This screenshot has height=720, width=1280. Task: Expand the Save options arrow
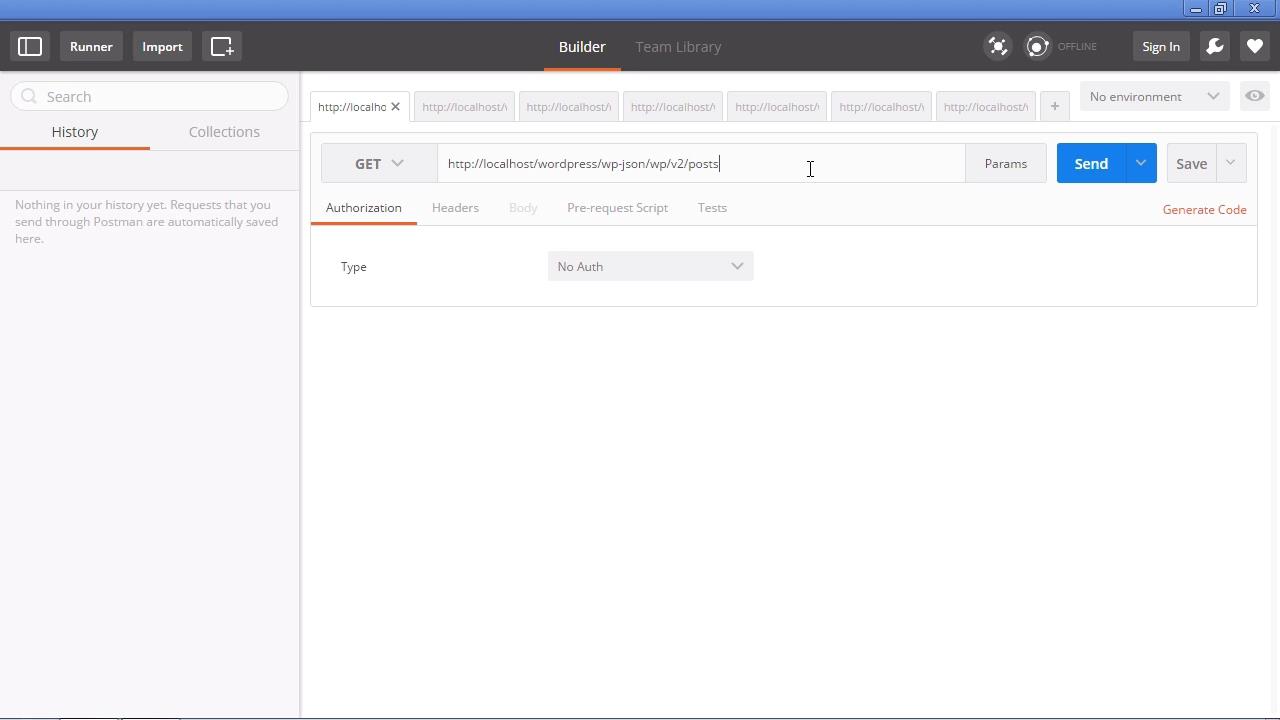pos(1231,164)
